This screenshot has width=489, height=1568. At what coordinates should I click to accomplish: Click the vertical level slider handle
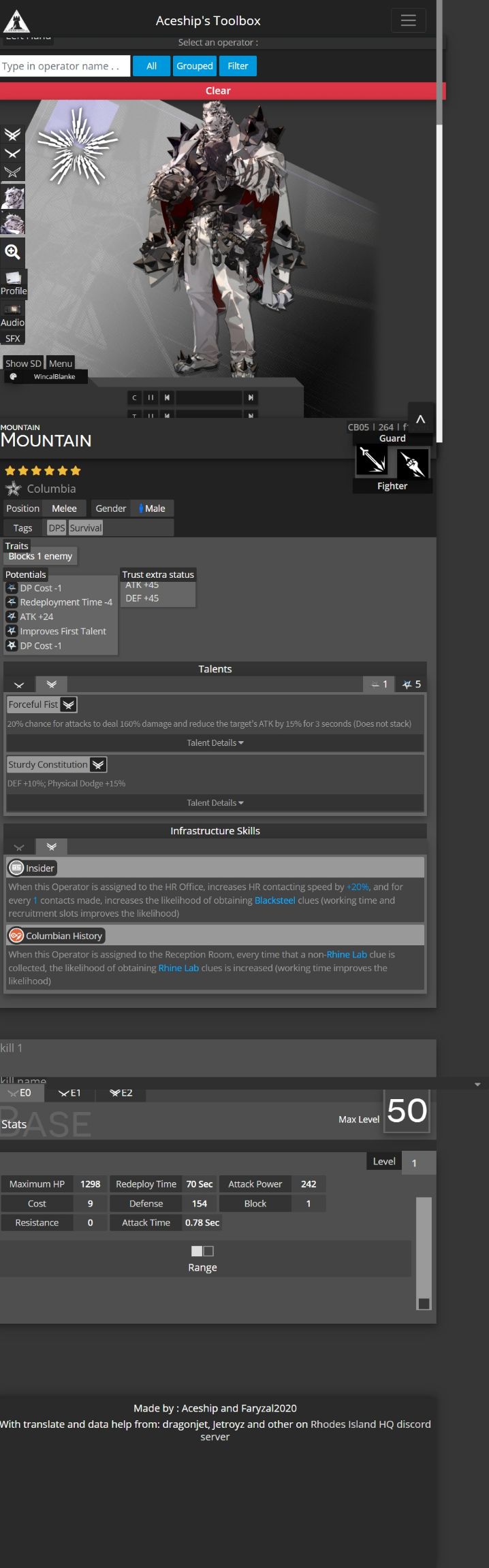point(424,1303)
